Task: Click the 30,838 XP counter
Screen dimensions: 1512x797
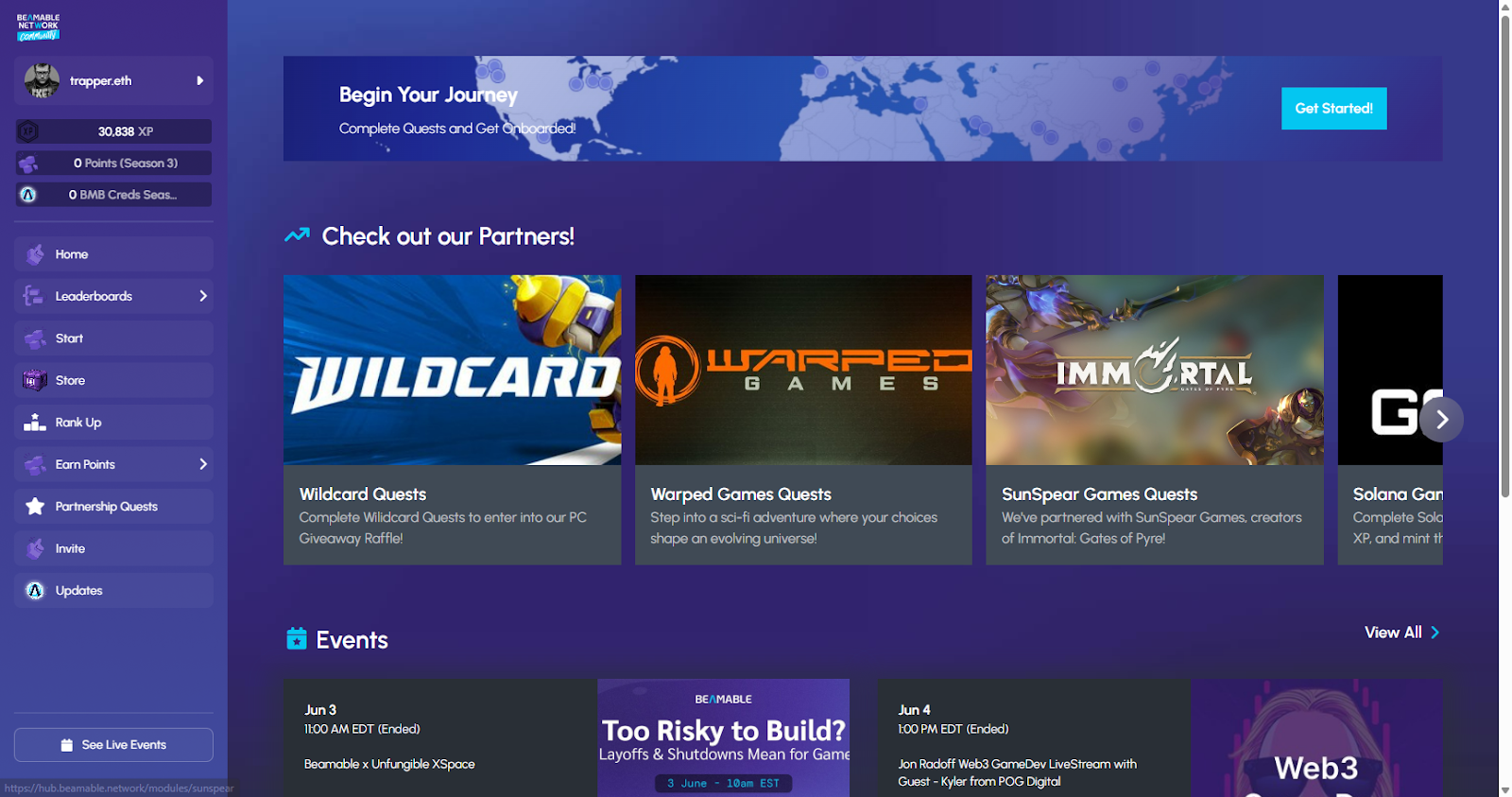Action: click(x=113, y=131)
